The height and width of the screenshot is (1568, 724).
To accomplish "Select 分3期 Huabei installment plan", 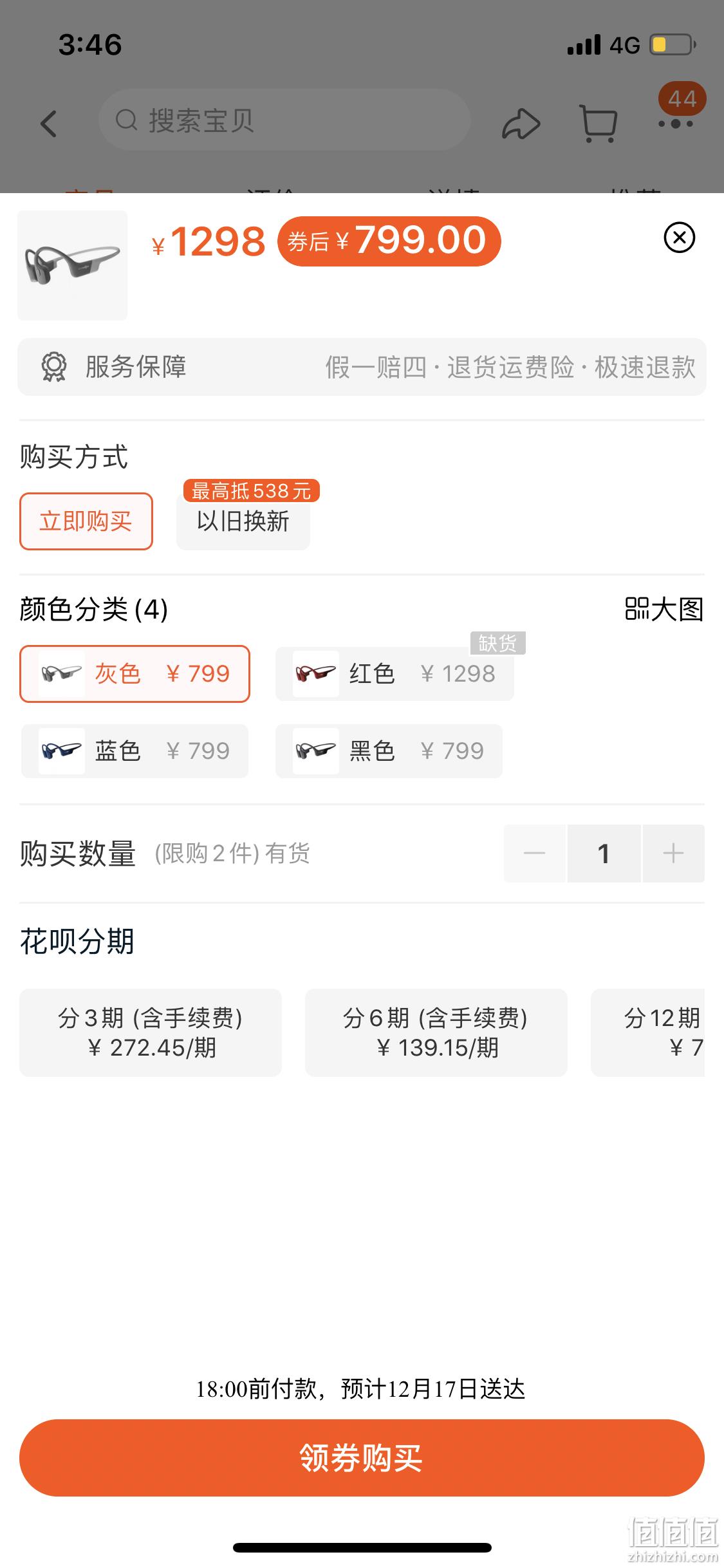I will [x=151, y=1032].
